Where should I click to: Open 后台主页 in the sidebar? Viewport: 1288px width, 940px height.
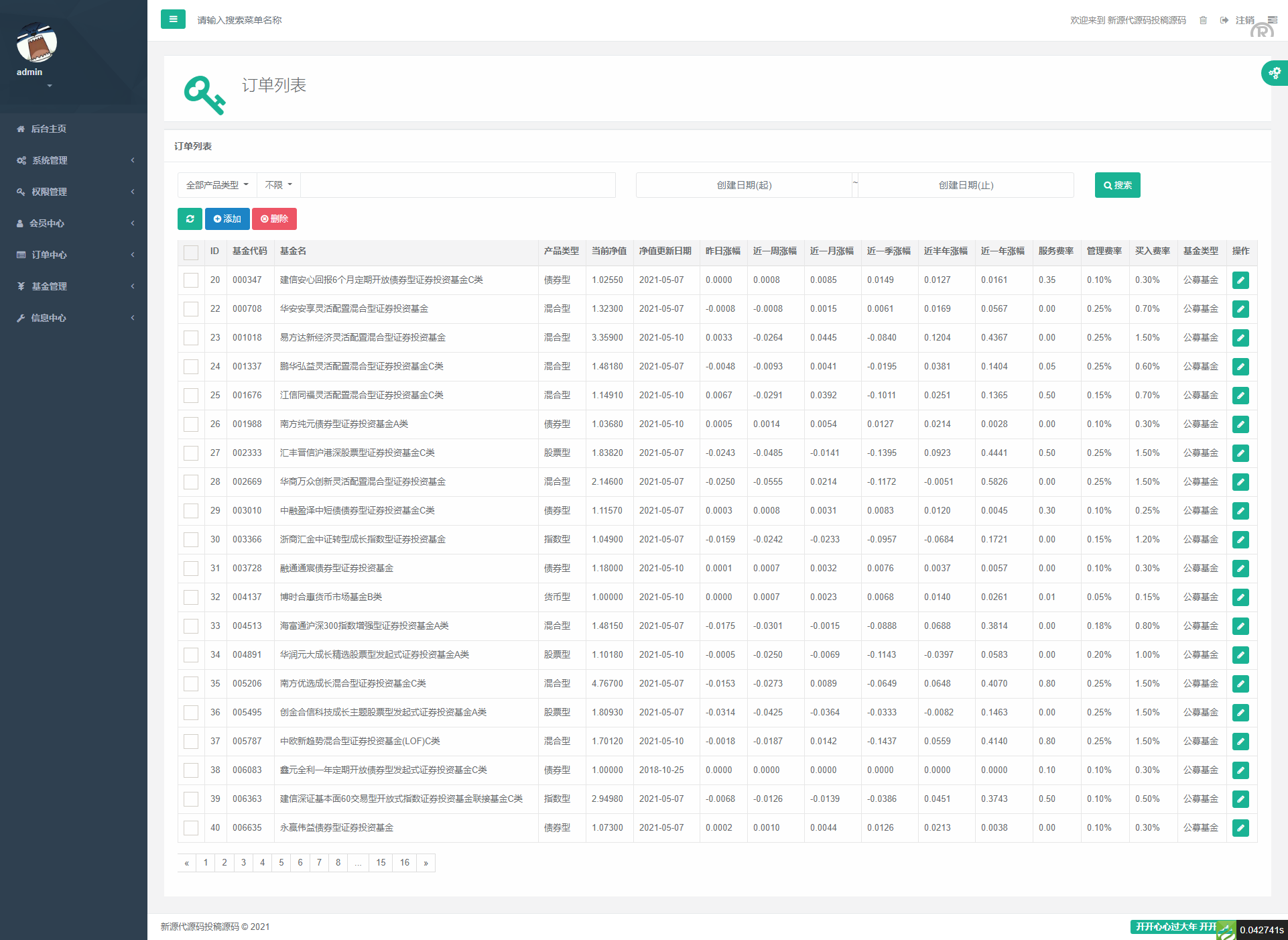48,129
